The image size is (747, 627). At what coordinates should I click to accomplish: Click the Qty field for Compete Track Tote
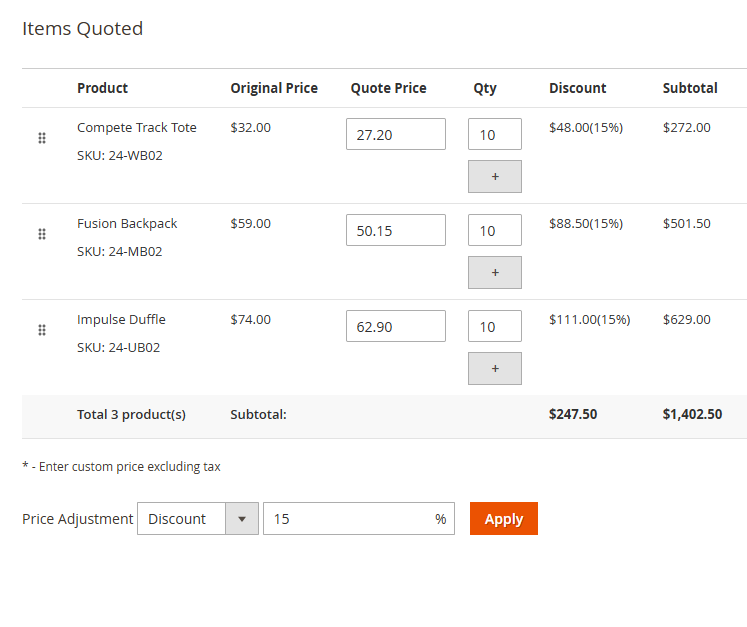(495, 134)
